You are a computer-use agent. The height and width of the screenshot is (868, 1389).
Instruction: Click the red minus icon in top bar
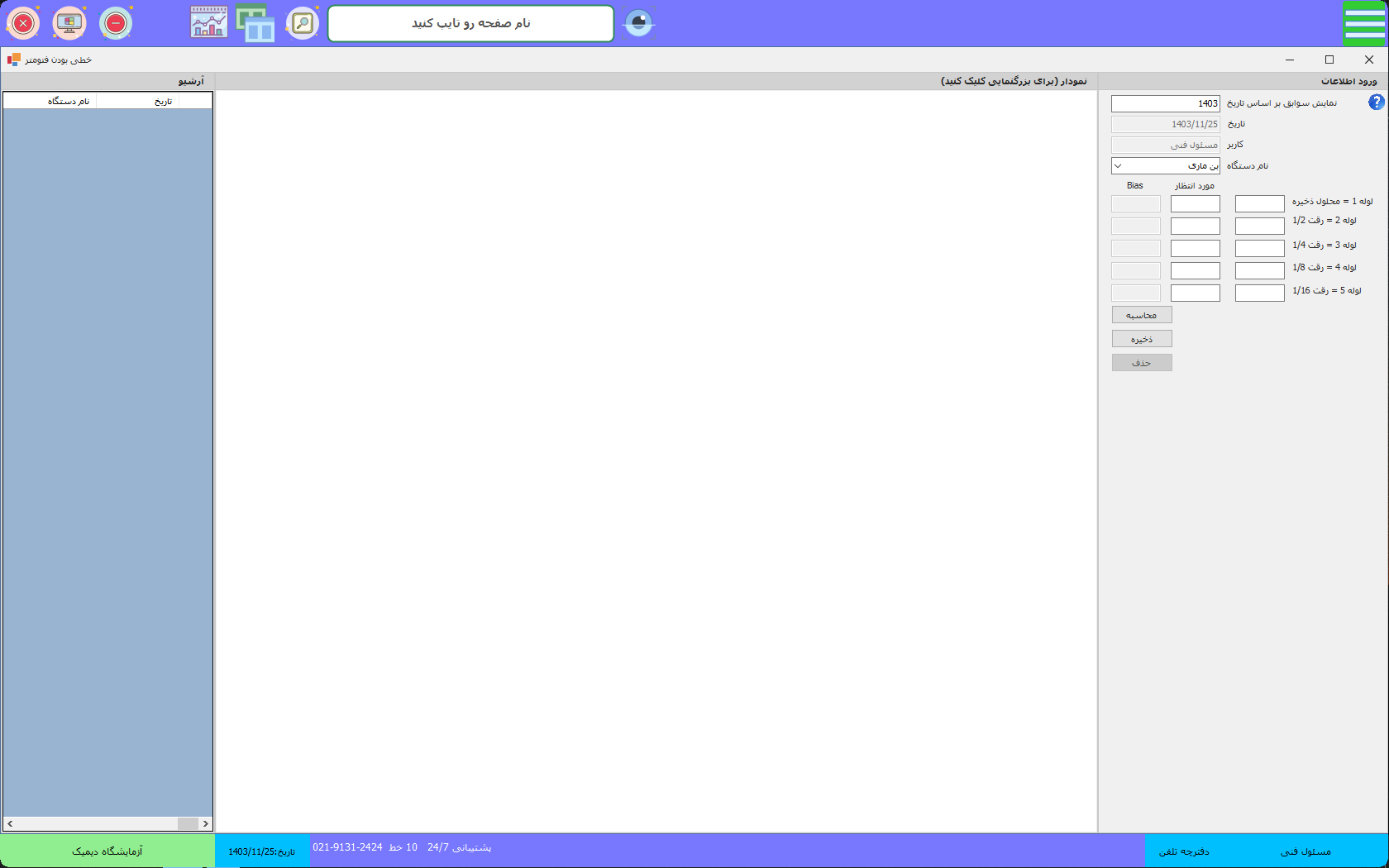116,24
